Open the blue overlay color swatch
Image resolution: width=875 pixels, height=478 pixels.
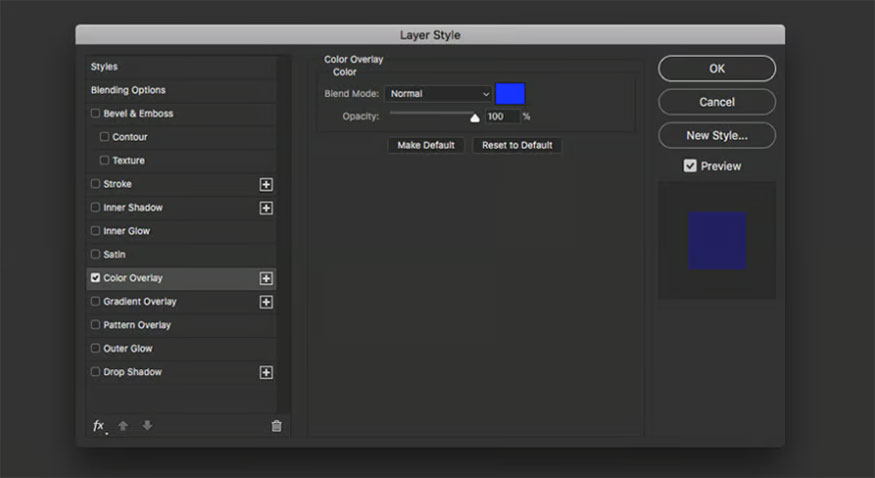[x=510, y=94]
